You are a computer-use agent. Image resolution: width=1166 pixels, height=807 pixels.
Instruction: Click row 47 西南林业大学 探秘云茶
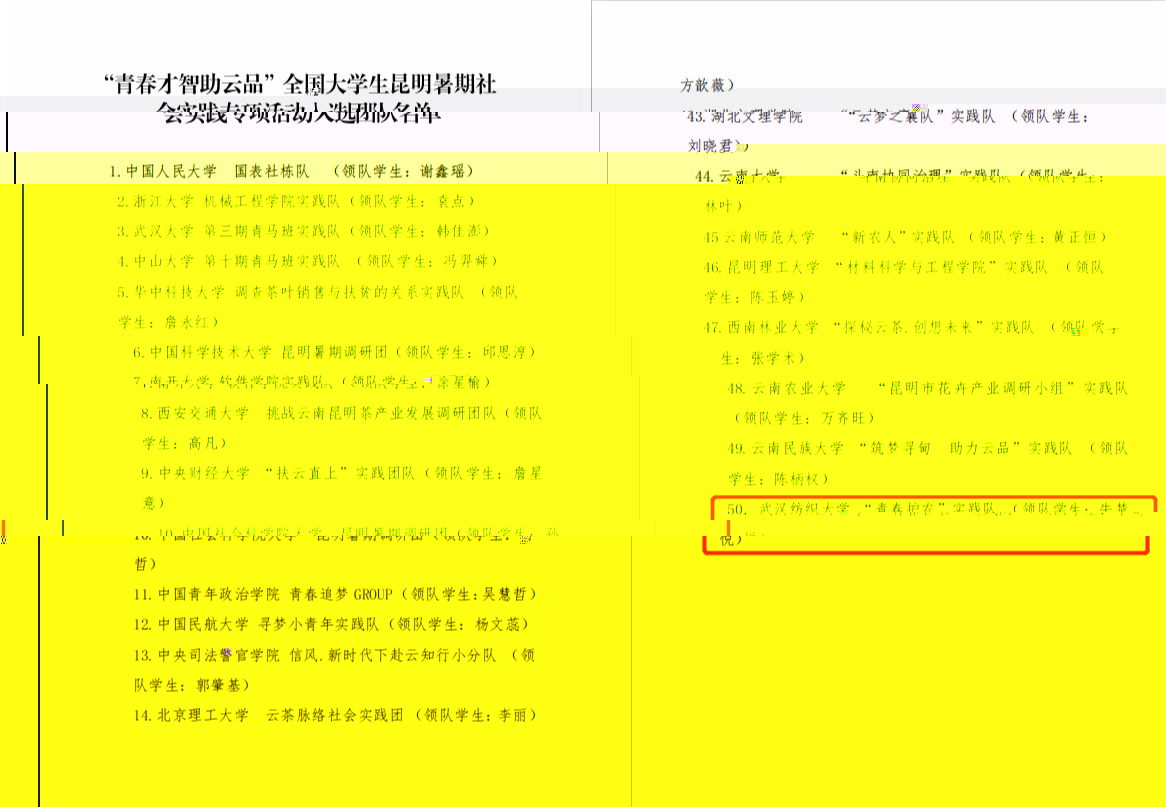(912, 342)
